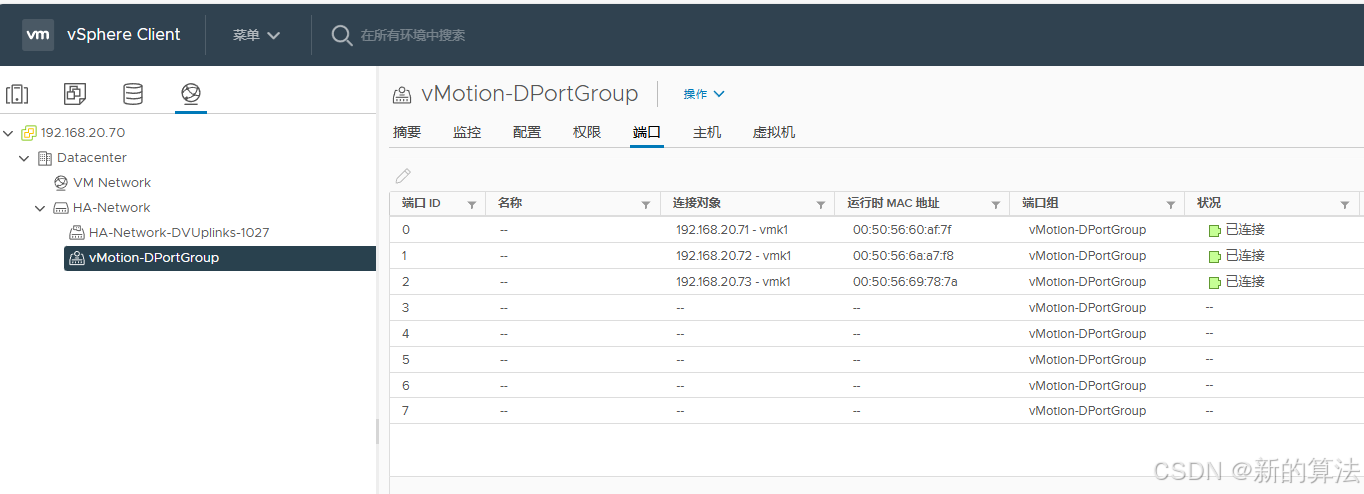Click cell 192.168.20.71 - vmk1

pos(733,230)
